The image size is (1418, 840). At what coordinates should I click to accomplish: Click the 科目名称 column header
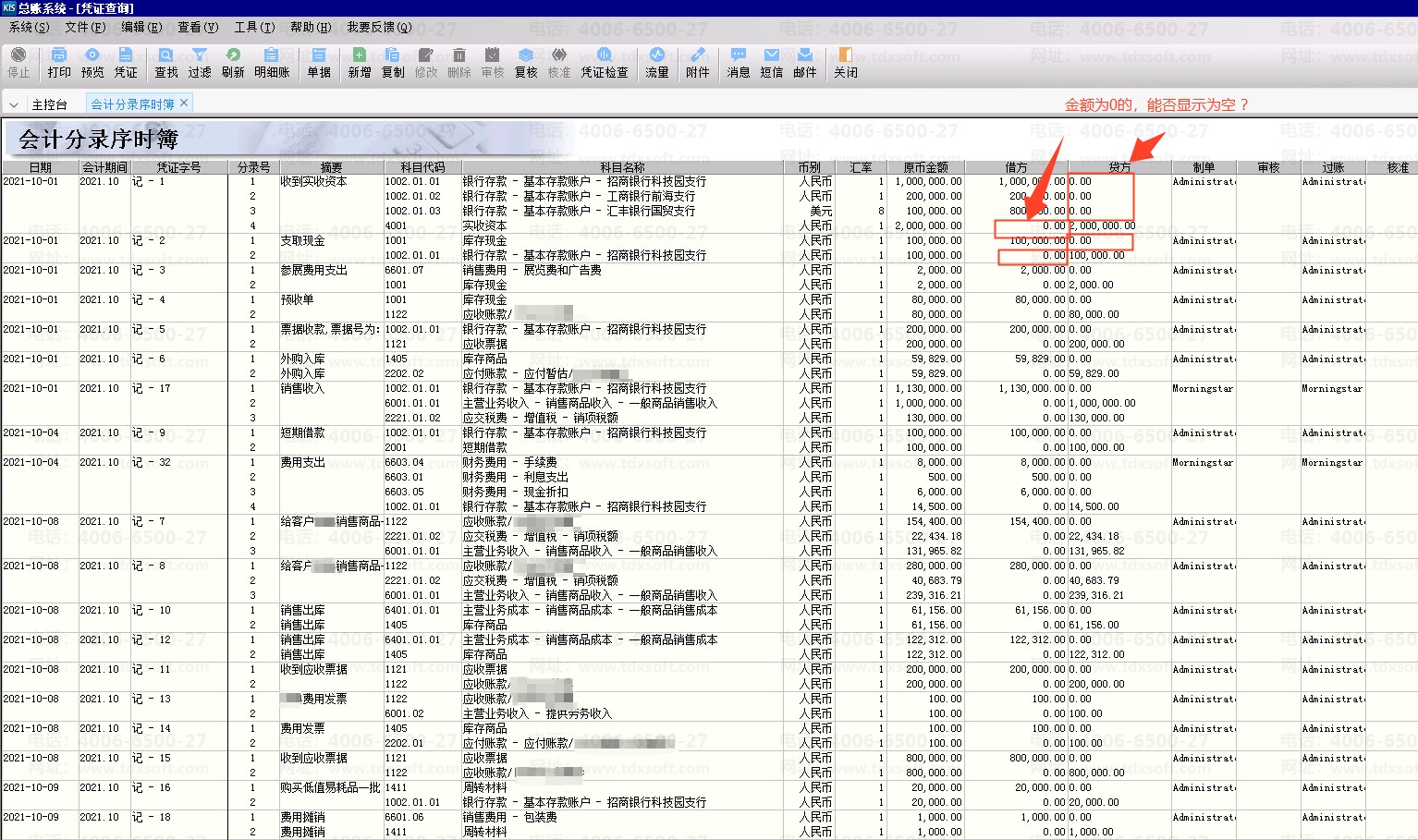(x=622, y=167)
